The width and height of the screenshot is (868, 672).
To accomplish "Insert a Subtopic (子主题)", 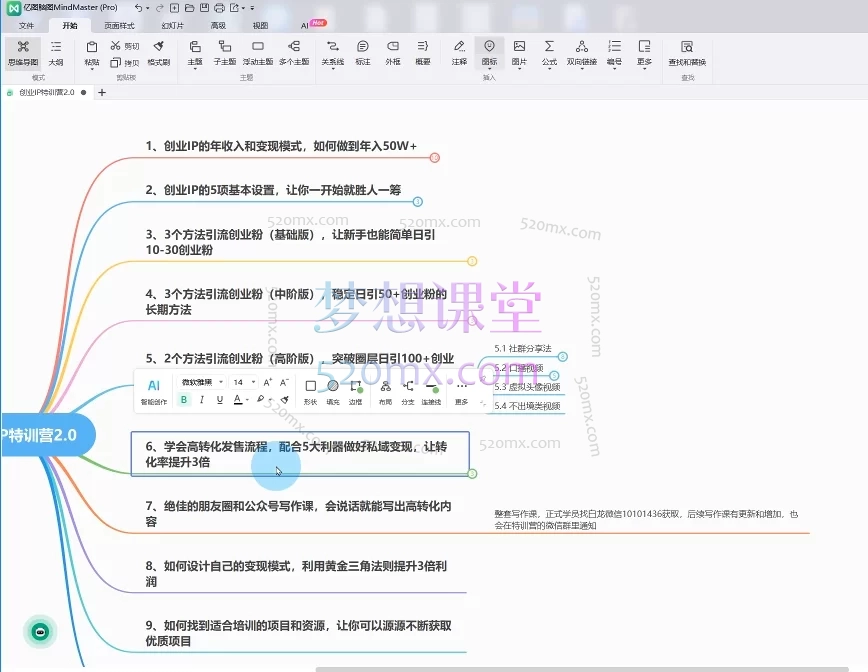I will pos(225,53).
